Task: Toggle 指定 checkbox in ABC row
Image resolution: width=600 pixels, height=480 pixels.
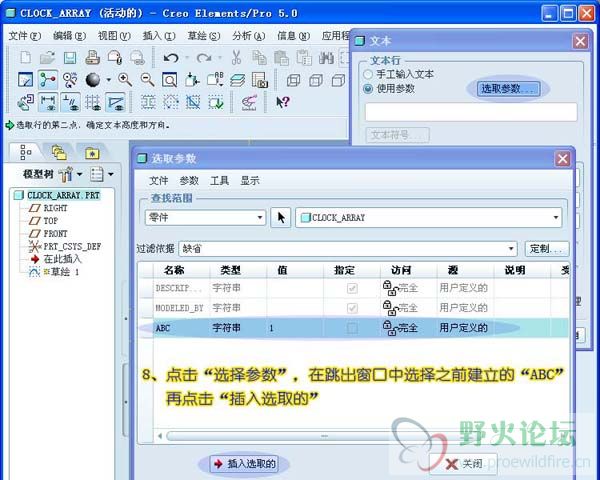Action: [x=352, y=328]
